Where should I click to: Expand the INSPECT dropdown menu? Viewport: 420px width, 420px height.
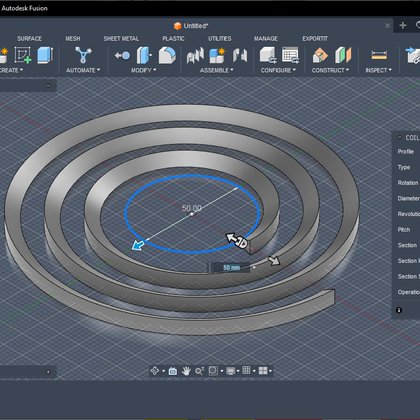[x=378, y=70]
